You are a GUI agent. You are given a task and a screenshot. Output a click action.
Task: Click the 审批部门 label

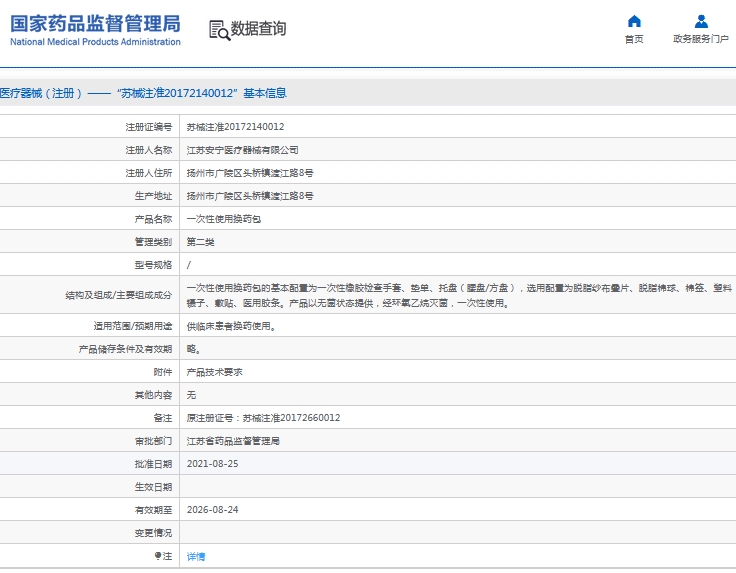click(153, 441)
